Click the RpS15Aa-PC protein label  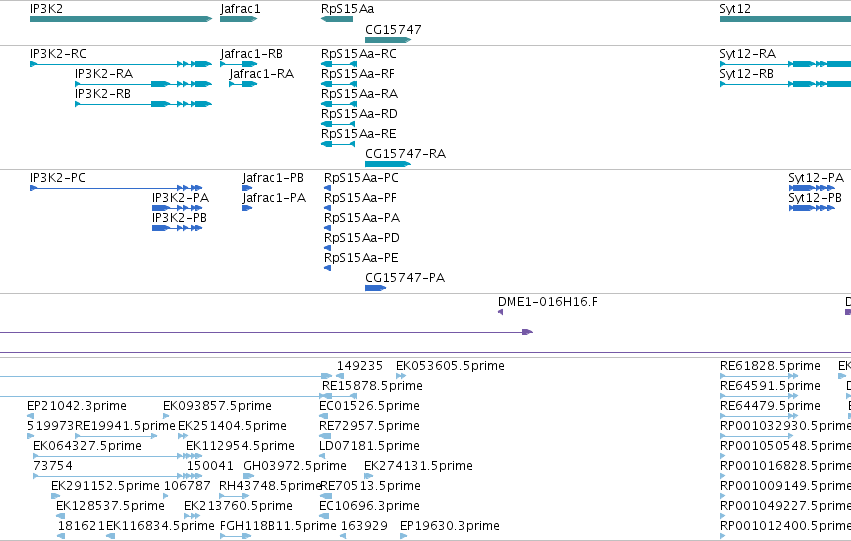[361, 178]
